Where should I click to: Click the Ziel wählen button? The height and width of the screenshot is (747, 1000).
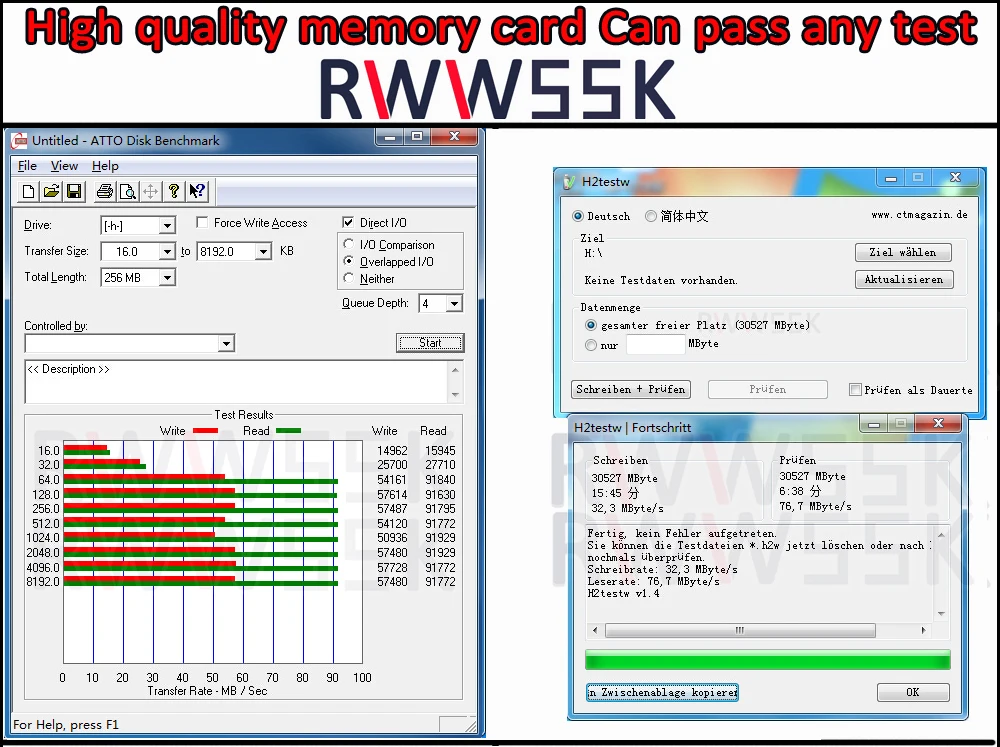coord(903,253)
